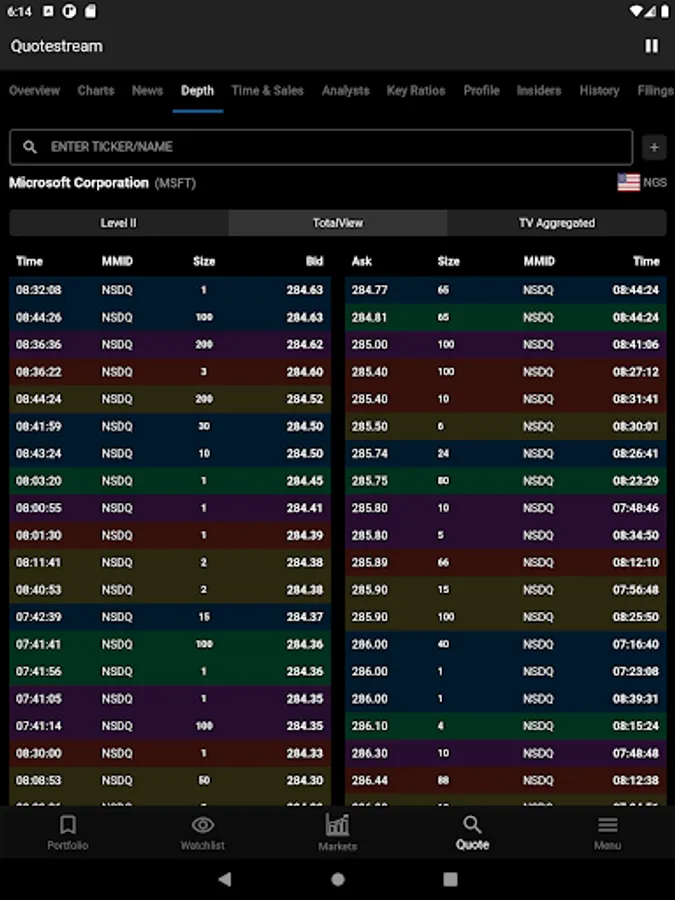Select the 284.52 bid row
The height and width of the screenshot is (900, 675).
pos(170,399)
